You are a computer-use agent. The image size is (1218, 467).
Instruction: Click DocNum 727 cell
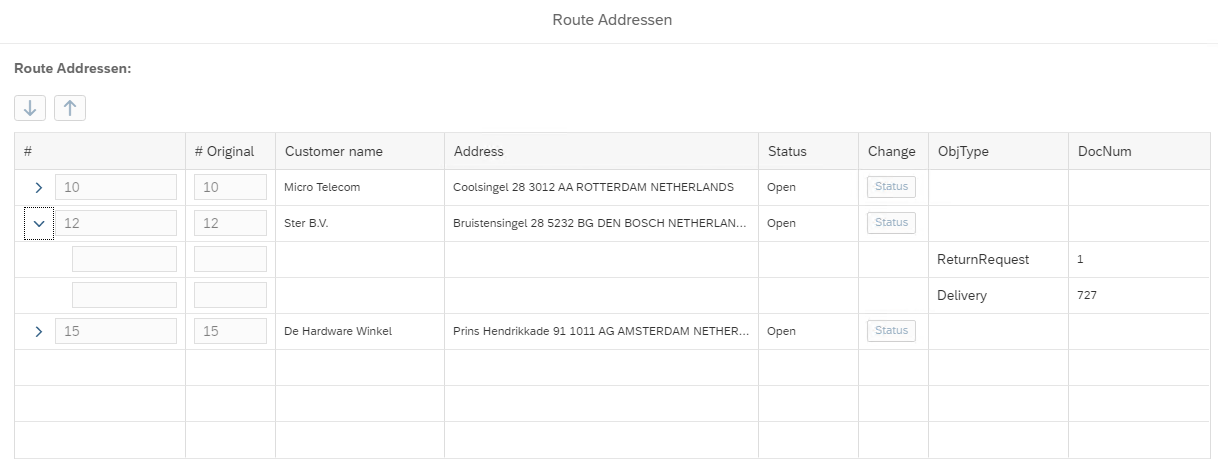pos(1087,296)
